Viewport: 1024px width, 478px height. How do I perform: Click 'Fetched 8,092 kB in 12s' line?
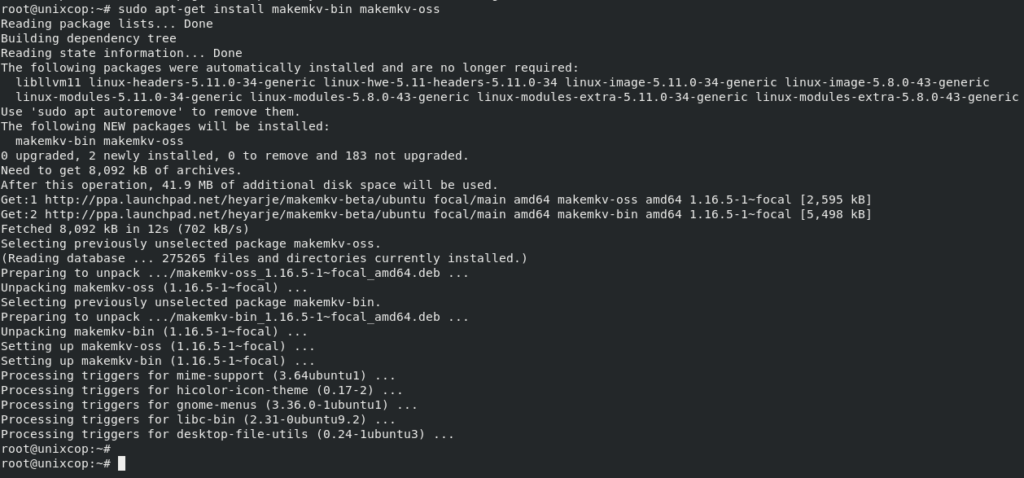[x=125, y=229]
